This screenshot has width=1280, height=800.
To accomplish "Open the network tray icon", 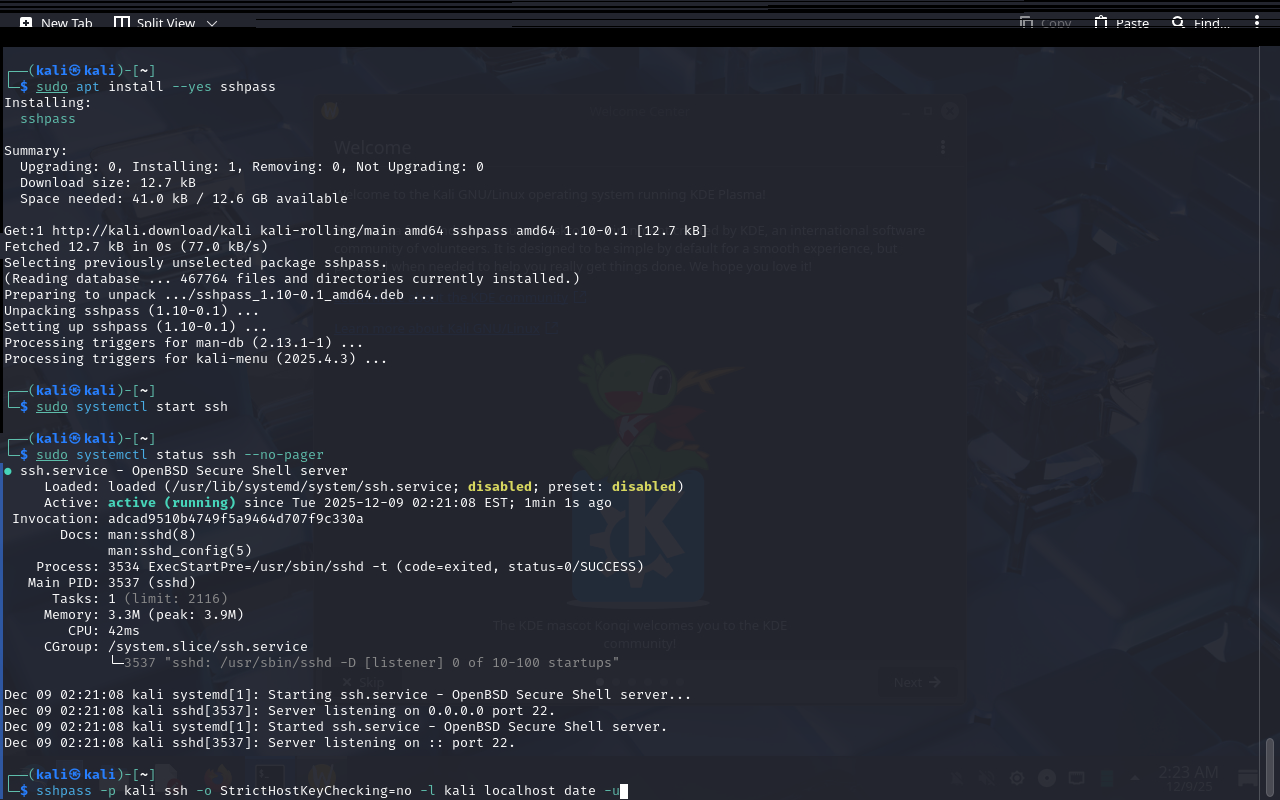I will tap(1077, 778).
